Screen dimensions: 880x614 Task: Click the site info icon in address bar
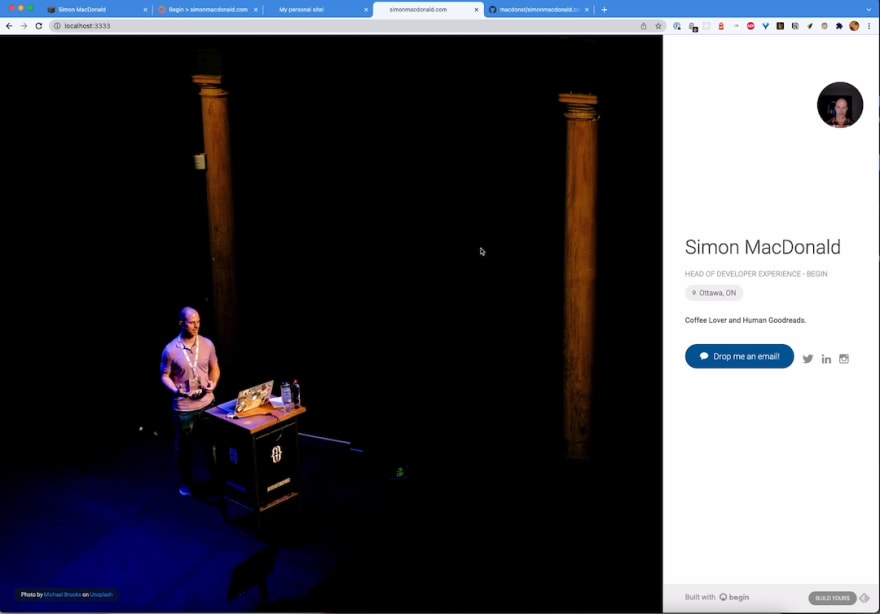point(57,26)
